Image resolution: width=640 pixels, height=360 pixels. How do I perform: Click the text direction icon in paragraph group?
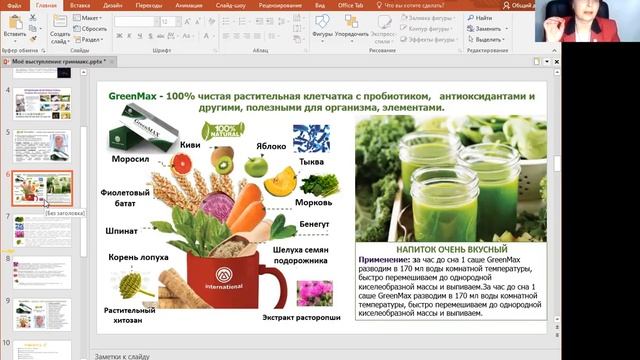tap(298, 18)
